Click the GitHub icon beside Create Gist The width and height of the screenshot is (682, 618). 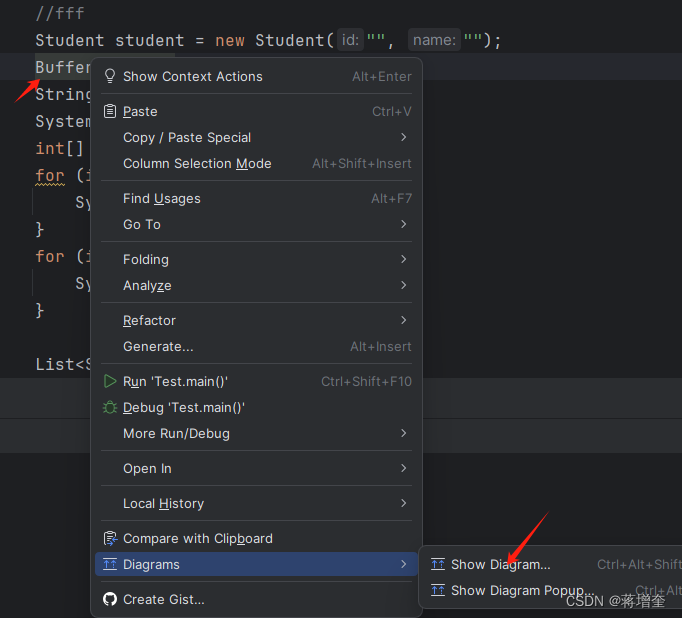110,599
